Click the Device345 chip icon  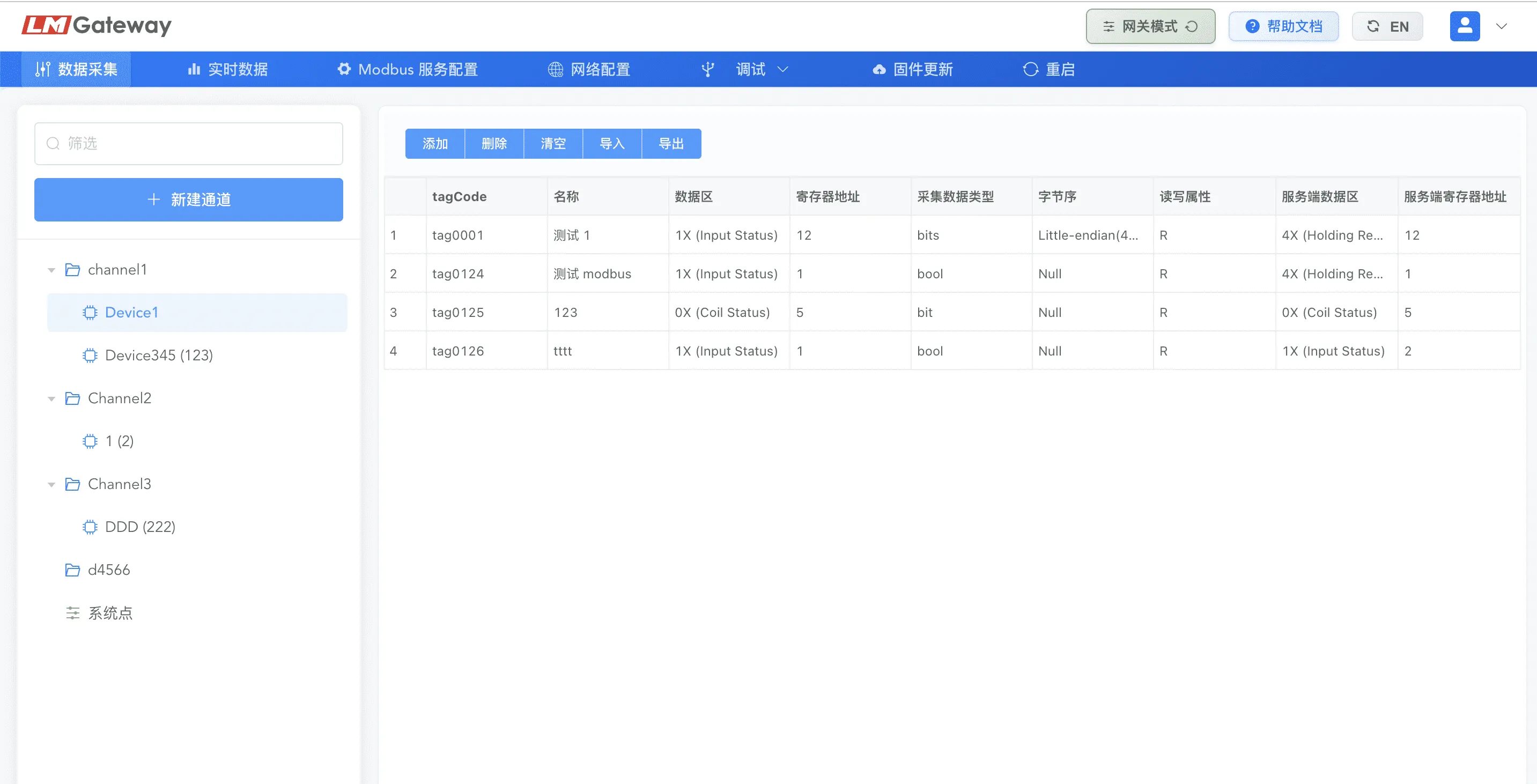click(x=90, y=356)
